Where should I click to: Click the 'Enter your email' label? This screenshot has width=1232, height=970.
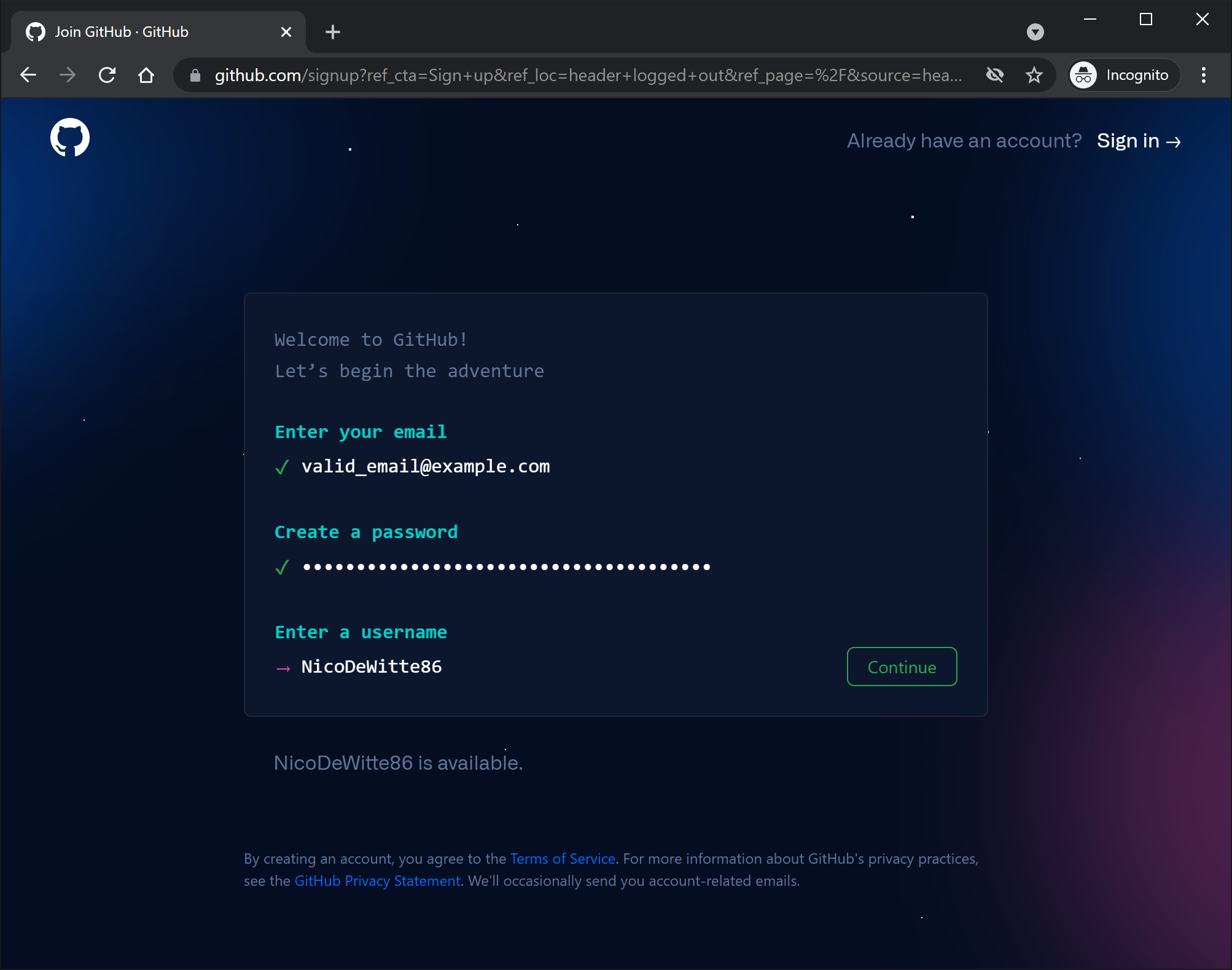[x=361, y=432]
